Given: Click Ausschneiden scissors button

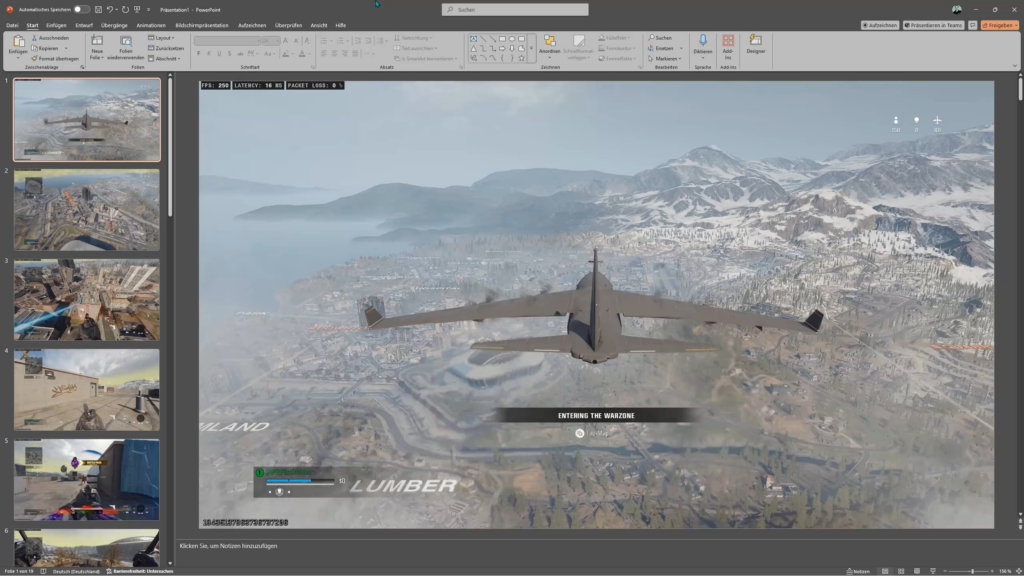Looking at the screenshot, I should pyautogui.click(x=50, y=38).
